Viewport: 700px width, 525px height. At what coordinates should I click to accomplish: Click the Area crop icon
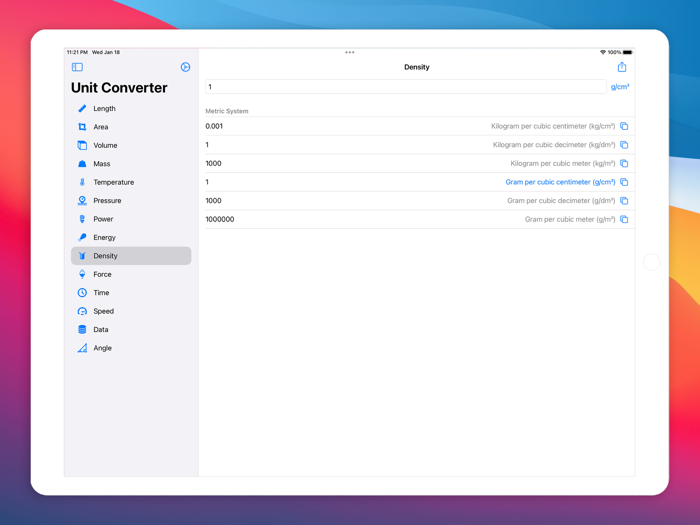pyautogui.click(x=82, y=127)
